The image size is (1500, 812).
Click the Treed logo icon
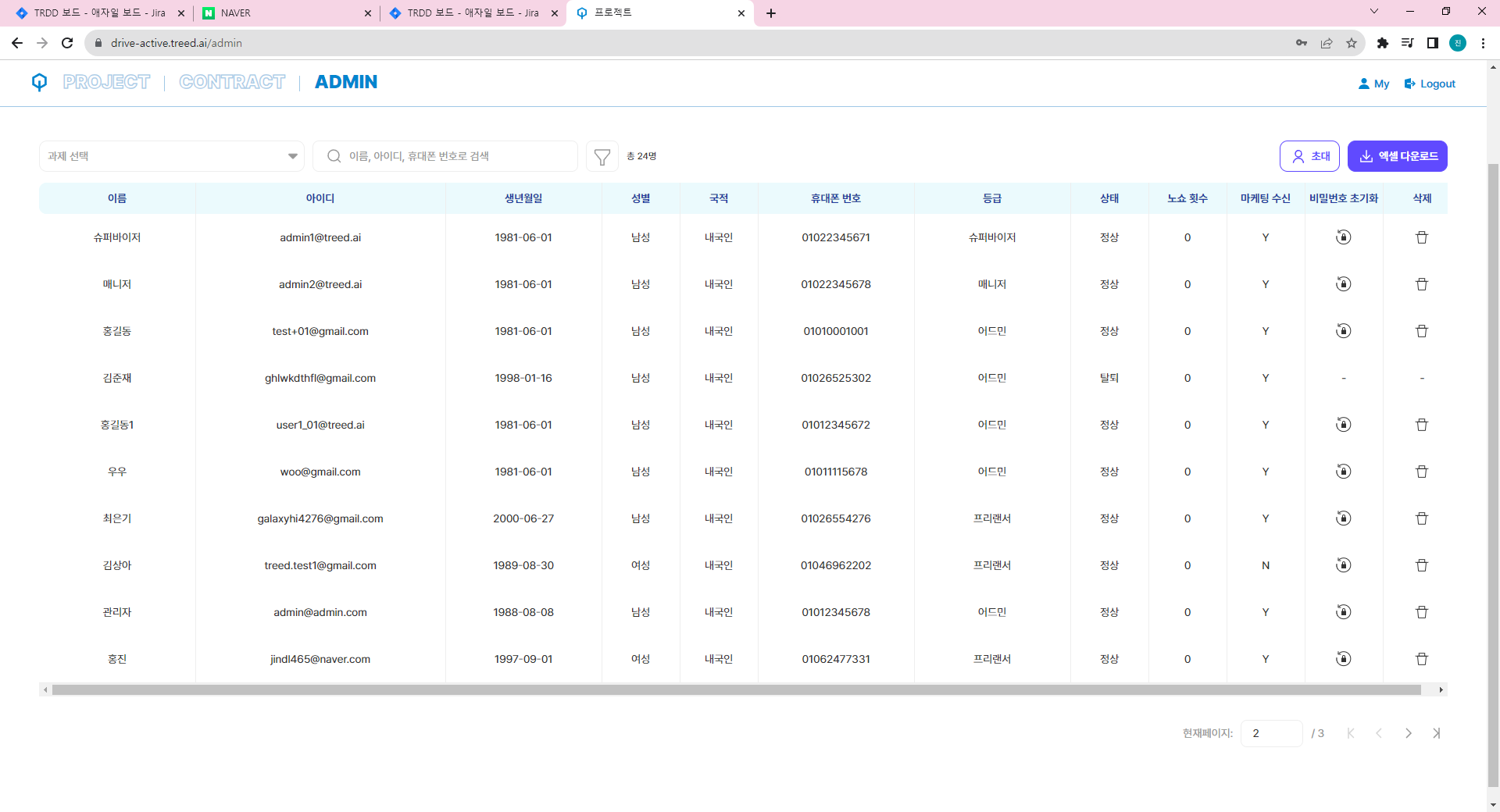pos(40,82)
